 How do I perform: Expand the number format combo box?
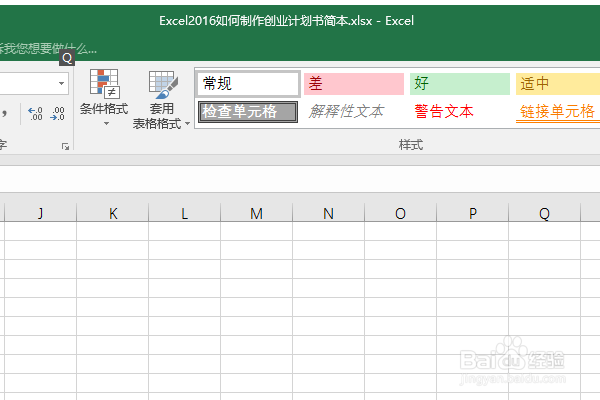pos(61,83)
